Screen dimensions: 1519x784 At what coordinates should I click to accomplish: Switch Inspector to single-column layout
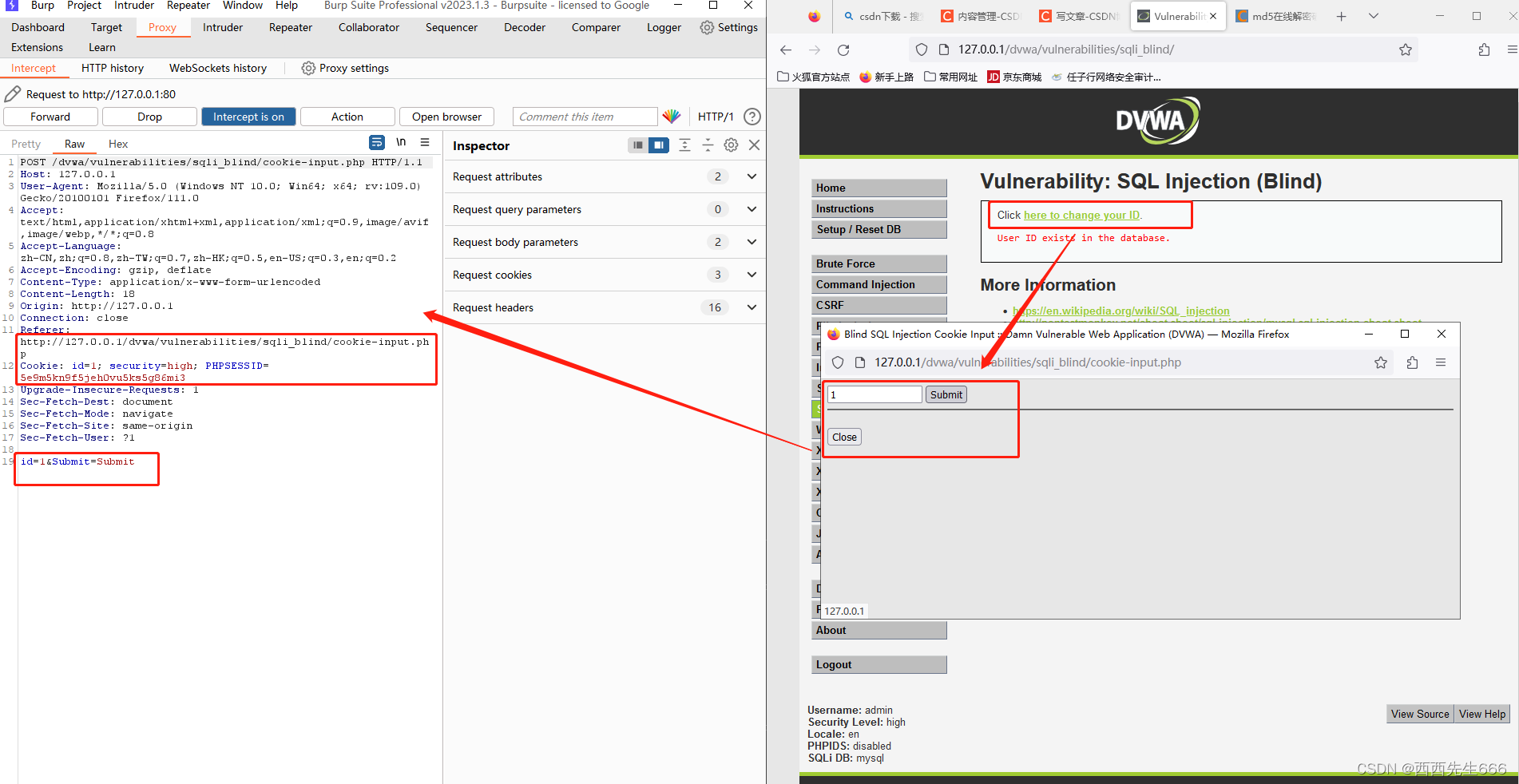[637, 145]
